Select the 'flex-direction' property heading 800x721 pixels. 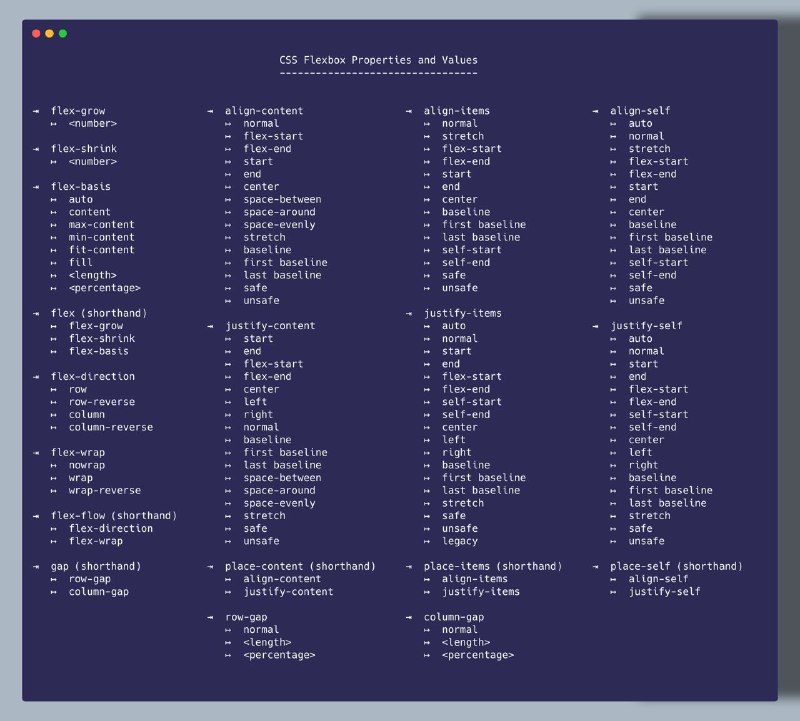93,377
